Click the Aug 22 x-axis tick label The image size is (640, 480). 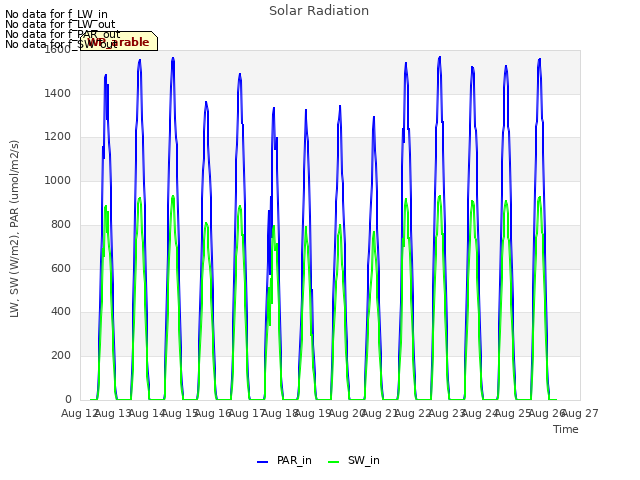coord(413,413)
